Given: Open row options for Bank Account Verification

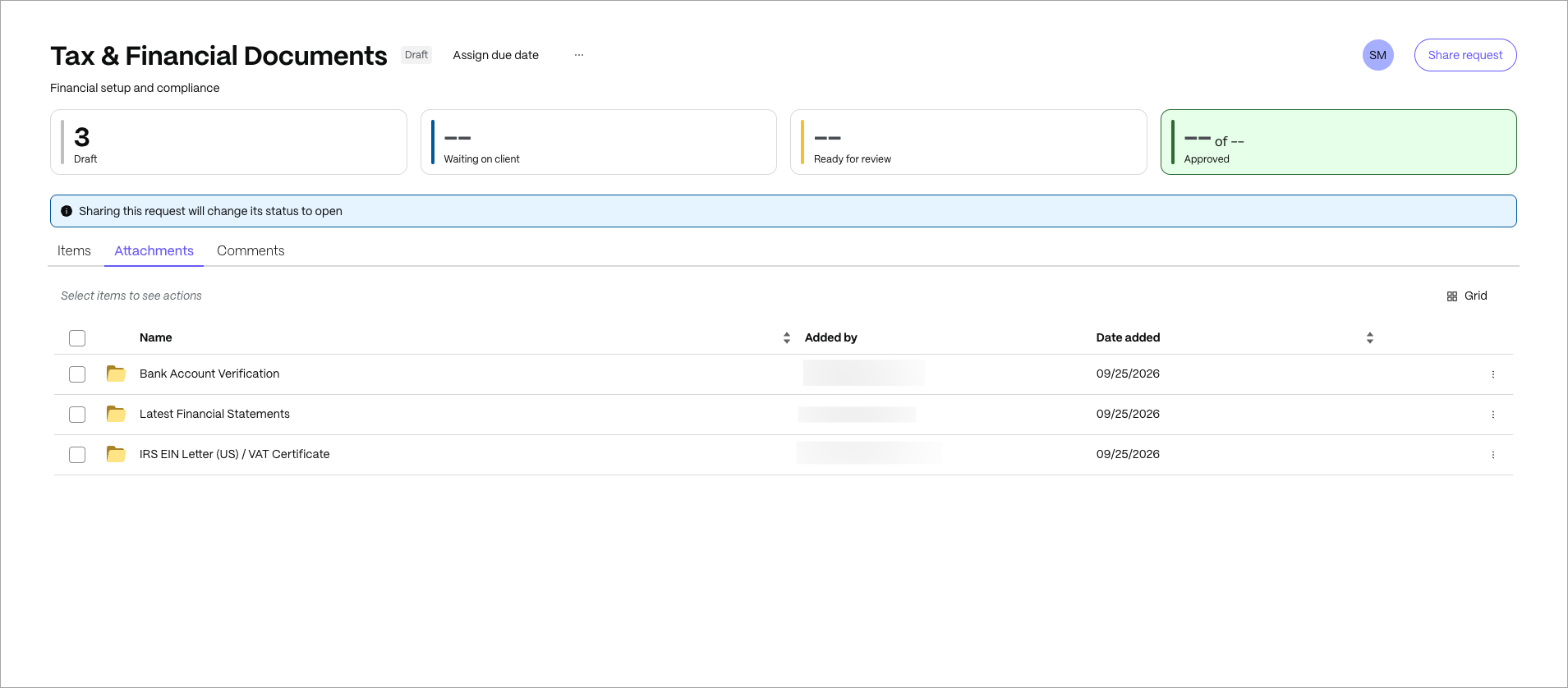Looking at the screenshot, I should coord(1492,374).
